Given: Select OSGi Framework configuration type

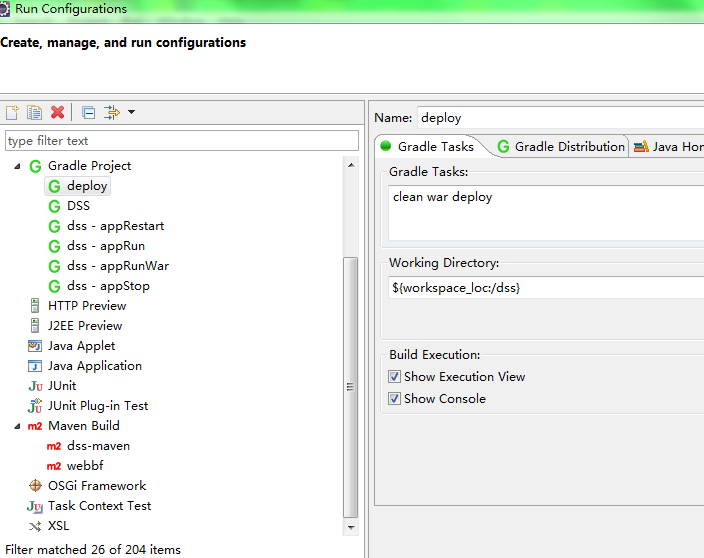Looking at the screenshot, I should coord(97,486).
